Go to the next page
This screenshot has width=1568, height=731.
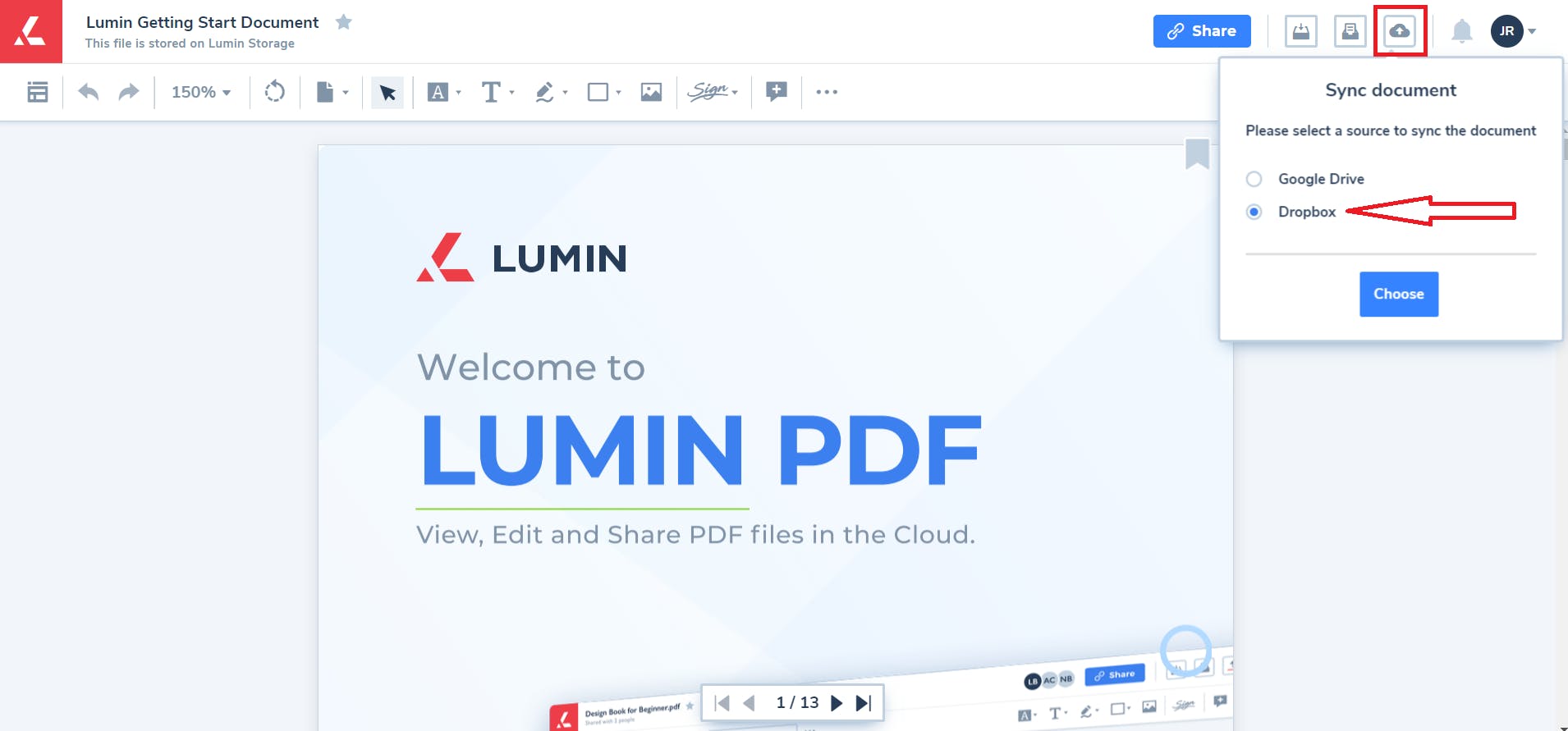point(837,703)
